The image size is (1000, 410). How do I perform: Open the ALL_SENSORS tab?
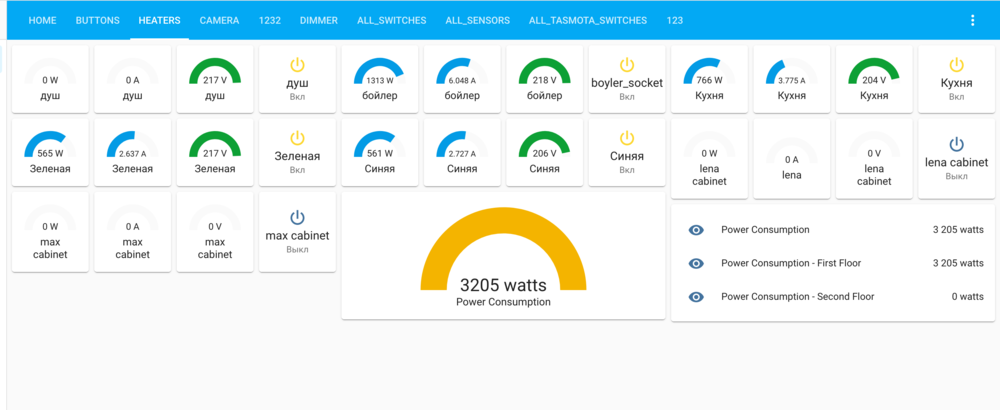pos(477,20)
